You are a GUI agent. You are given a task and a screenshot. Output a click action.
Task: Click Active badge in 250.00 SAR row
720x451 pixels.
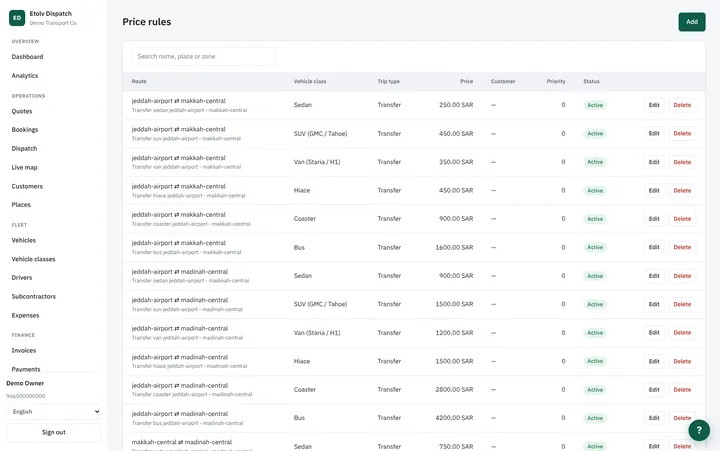(595, 105)
